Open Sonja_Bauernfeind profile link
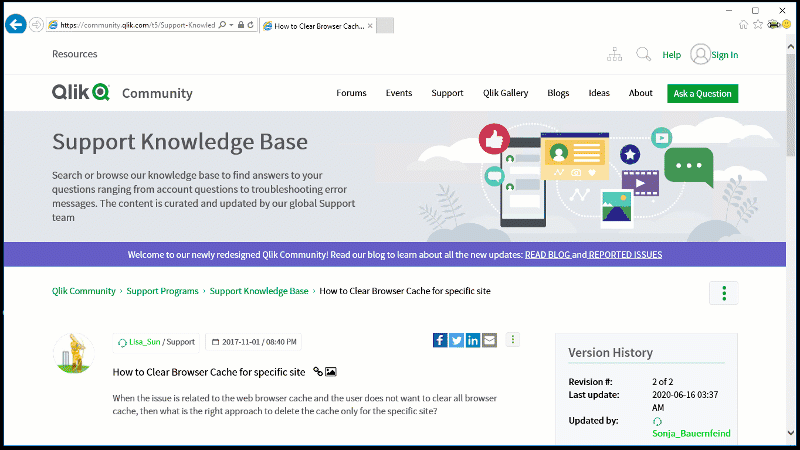The height and width of the screenshot is (450, 800). (x=691, y=433)
